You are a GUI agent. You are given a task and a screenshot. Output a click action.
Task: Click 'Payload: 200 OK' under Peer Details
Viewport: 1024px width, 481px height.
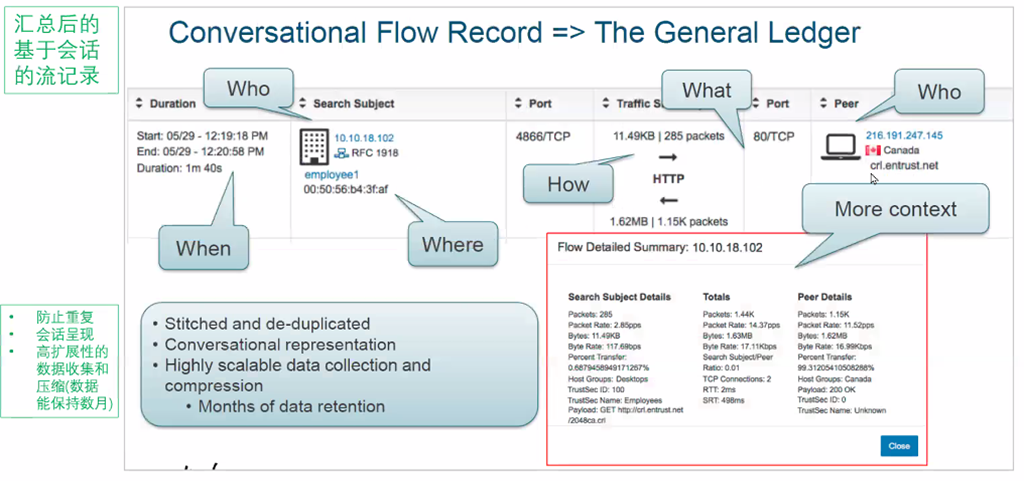[828, 390]
